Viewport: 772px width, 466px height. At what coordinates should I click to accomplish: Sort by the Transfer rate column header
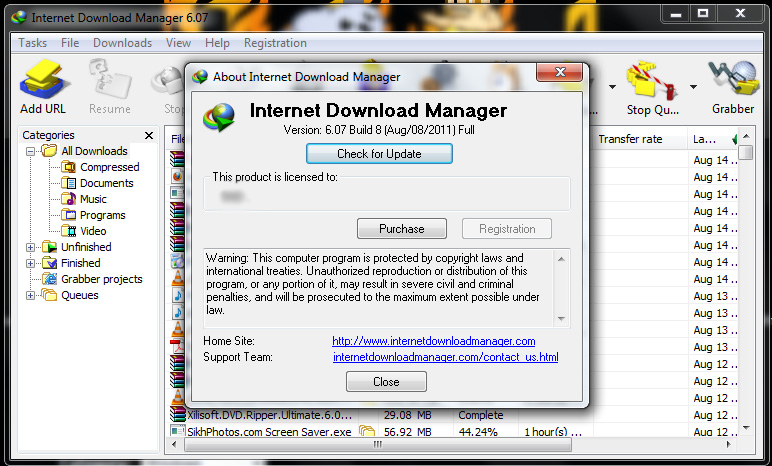tap(640, 139)
